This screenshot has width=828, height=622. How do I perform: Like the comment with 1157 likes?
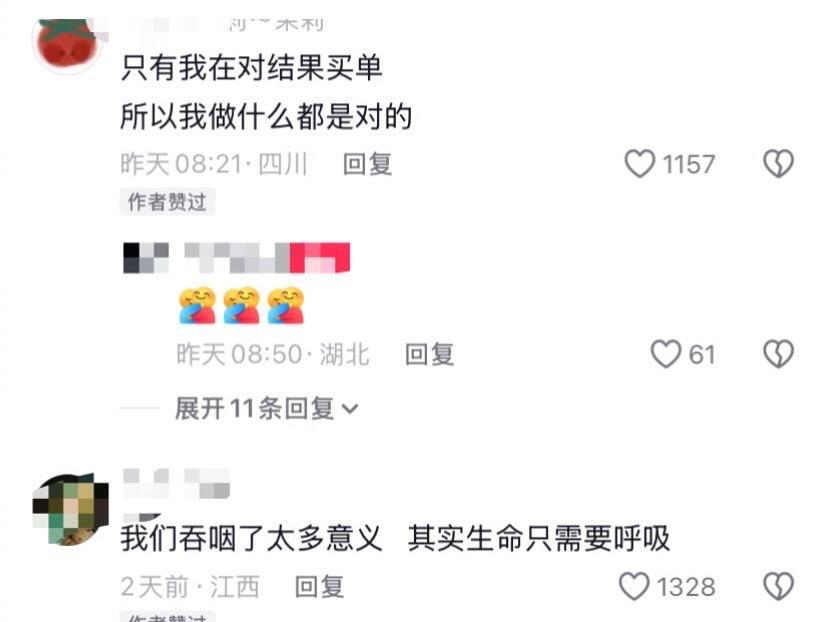coord(639,164)
